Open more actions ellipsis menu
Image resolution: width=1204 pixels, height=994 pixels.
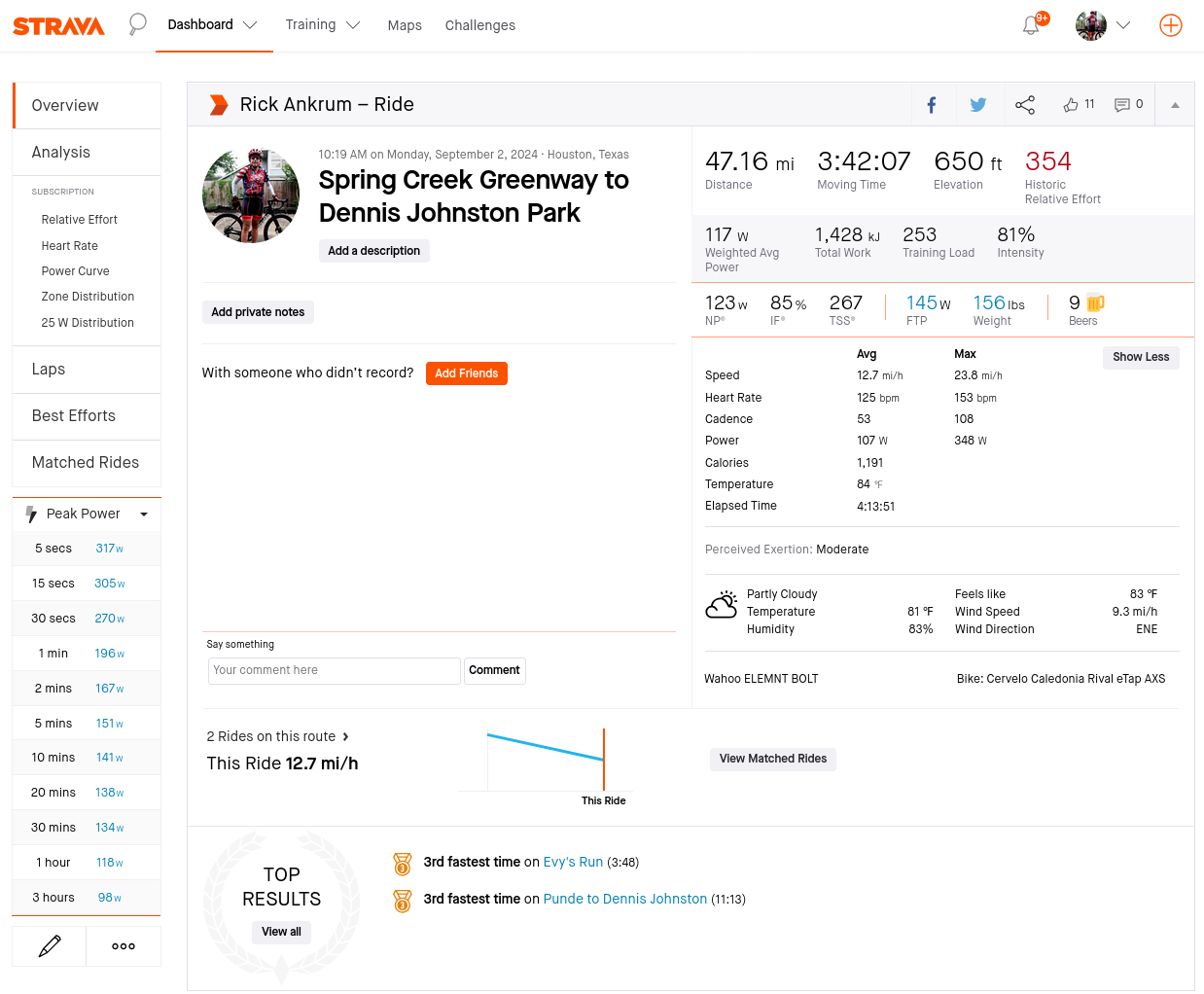point(124,945)
